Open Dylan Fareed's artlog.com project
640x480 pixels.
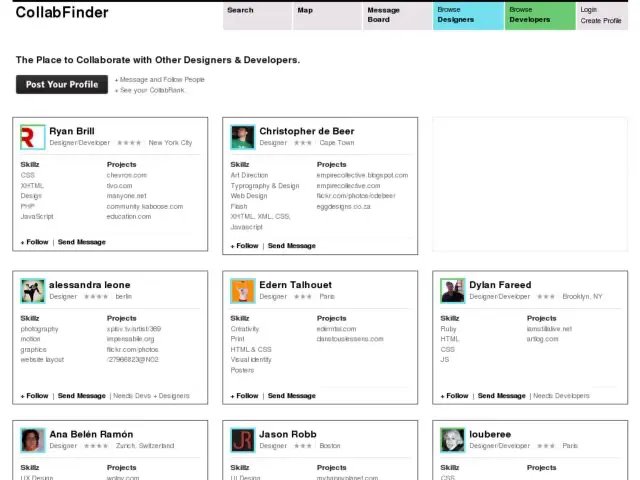pos(542,339)
